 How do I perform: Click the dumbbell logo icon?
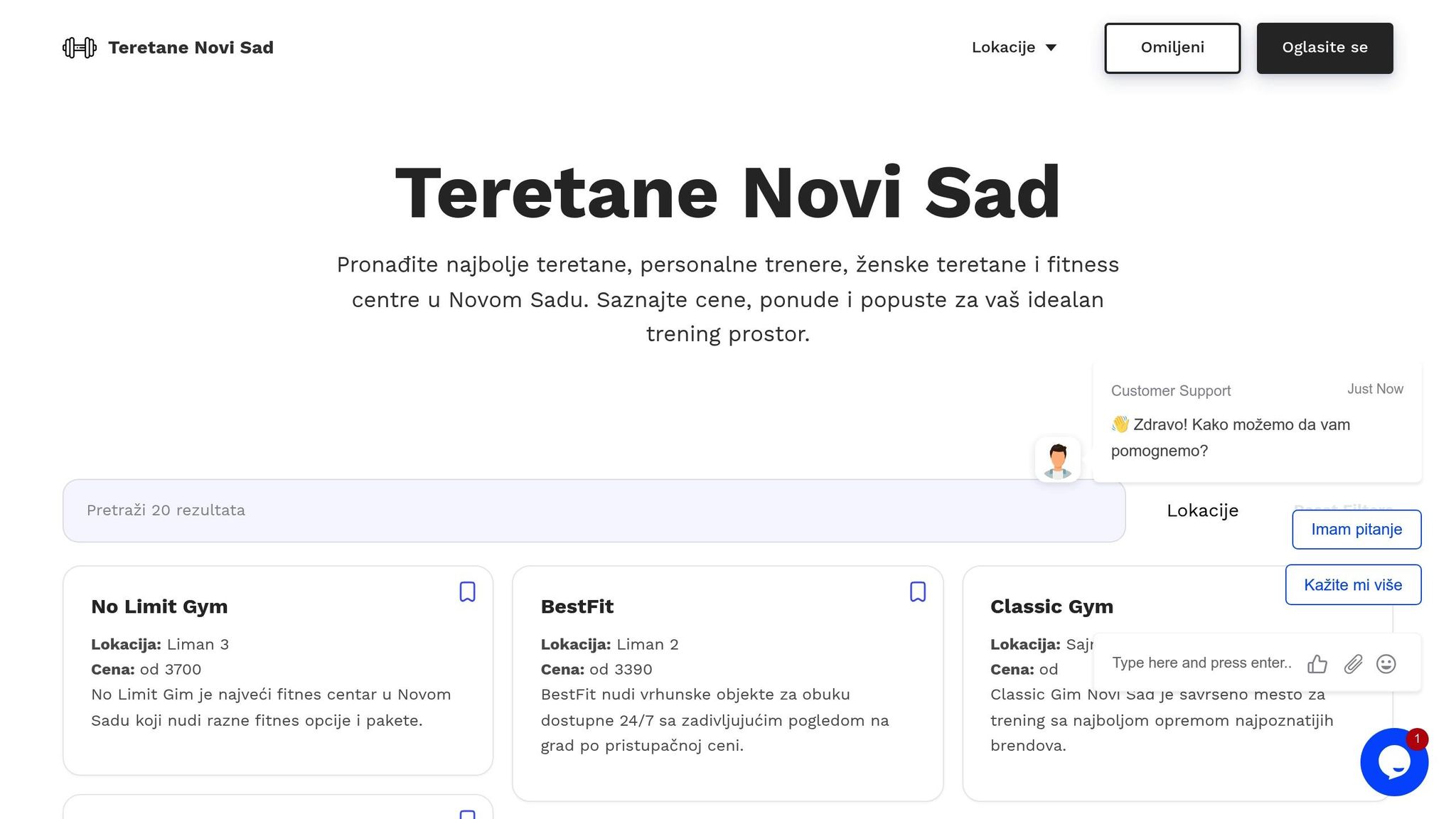pos(80,47)
